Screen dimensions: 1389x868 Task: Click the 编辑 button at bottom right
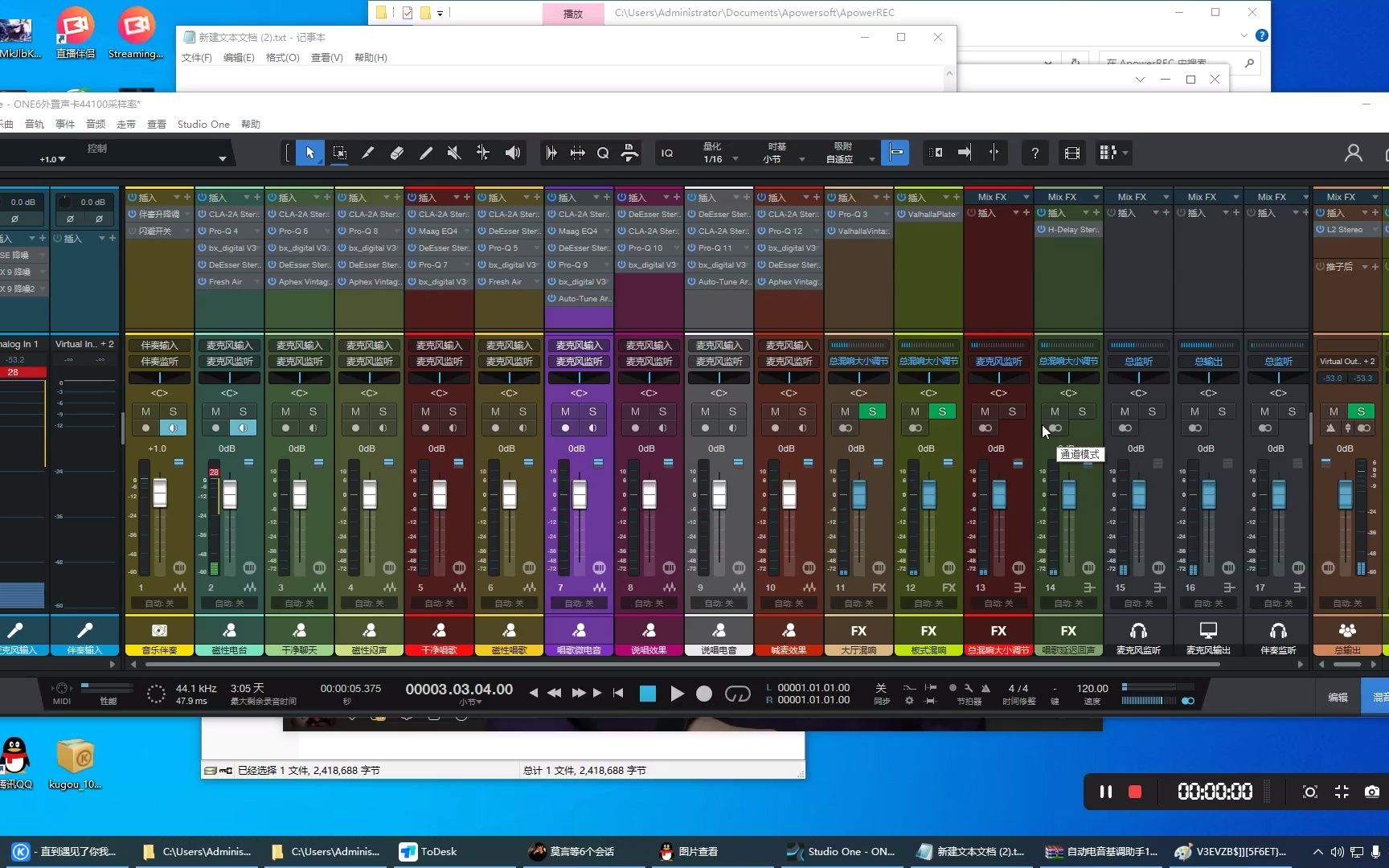tap(1338, 696)
